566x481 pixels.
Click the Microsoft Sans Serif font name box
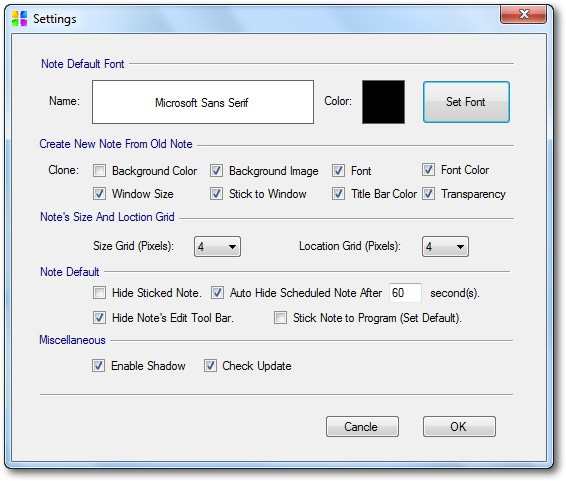click(x=203, y=102)
